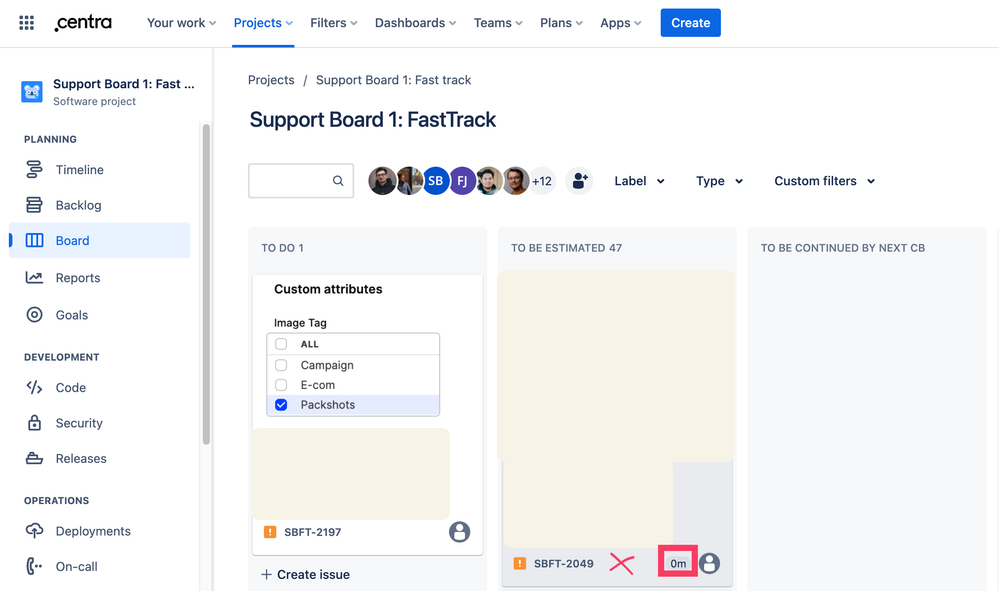Image resolution: width=999 pixels, height=591 pixels.
Task: Filter by the last user avatar photo
Action: point(516,181)
